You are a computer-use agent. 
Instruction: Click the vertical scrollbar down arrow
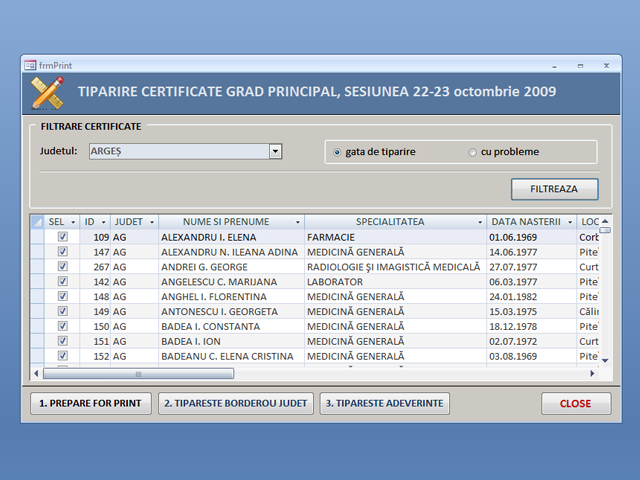[x=605, y=359]
